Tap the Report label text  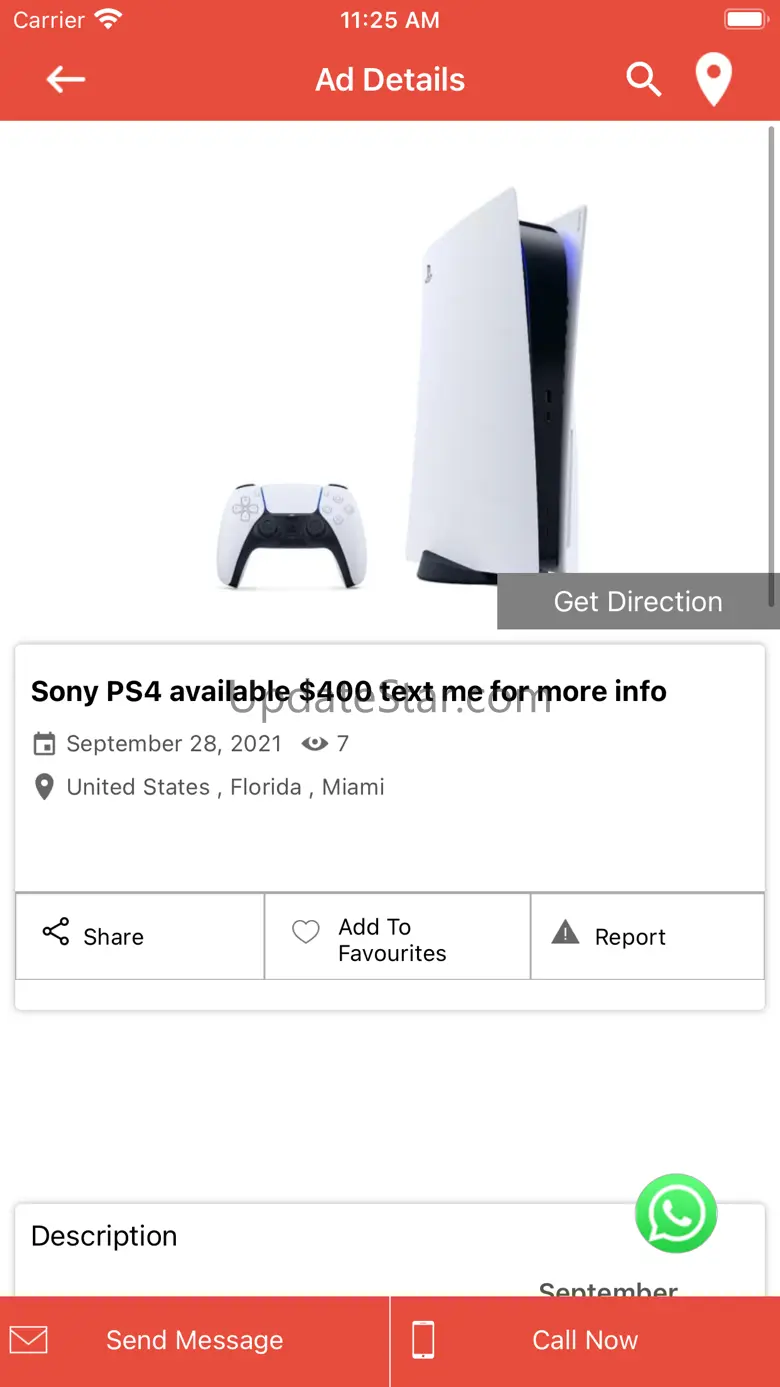(630, 937)
